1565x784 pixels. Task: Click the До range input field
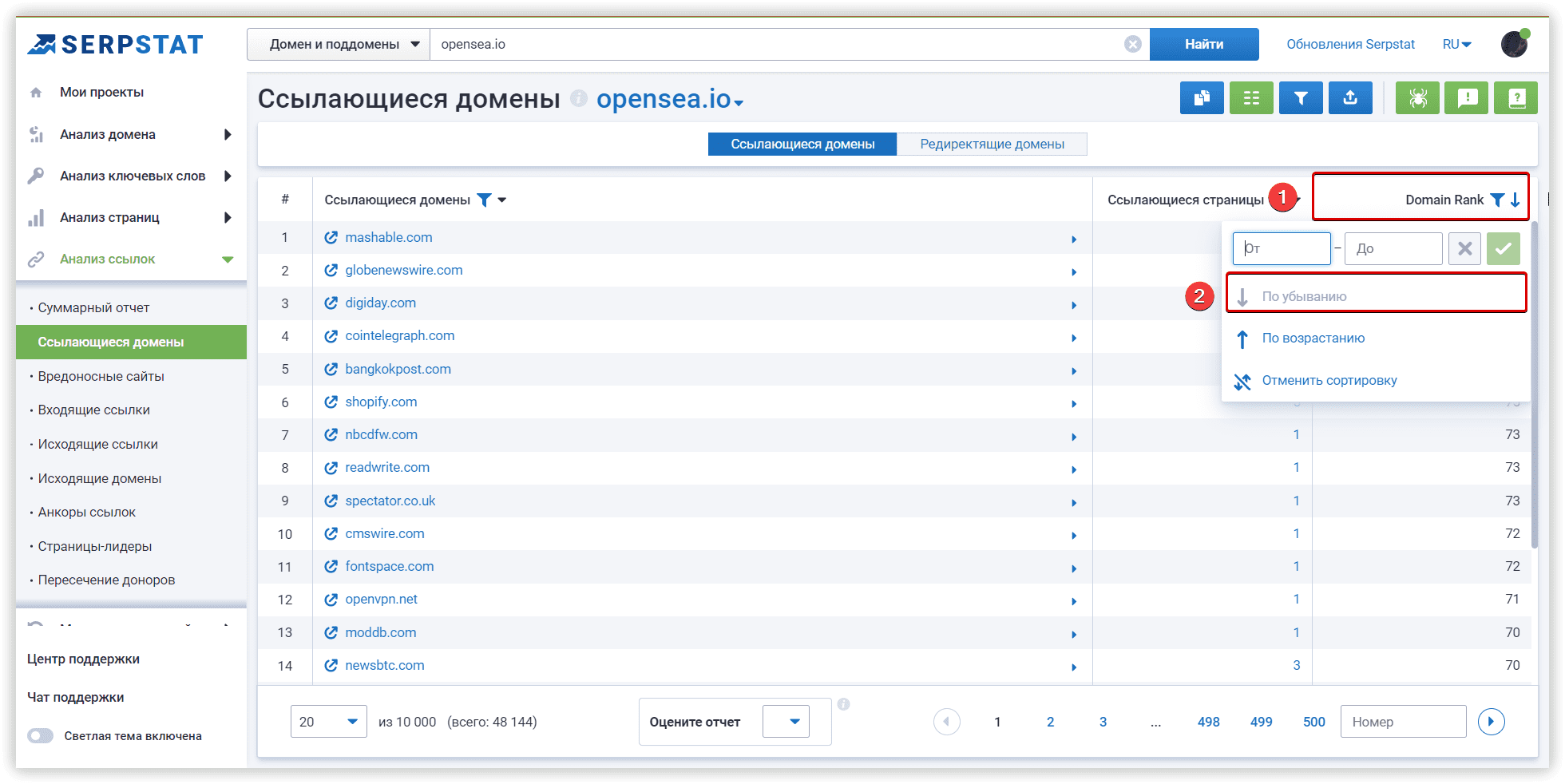click(x=1393, y=248)
